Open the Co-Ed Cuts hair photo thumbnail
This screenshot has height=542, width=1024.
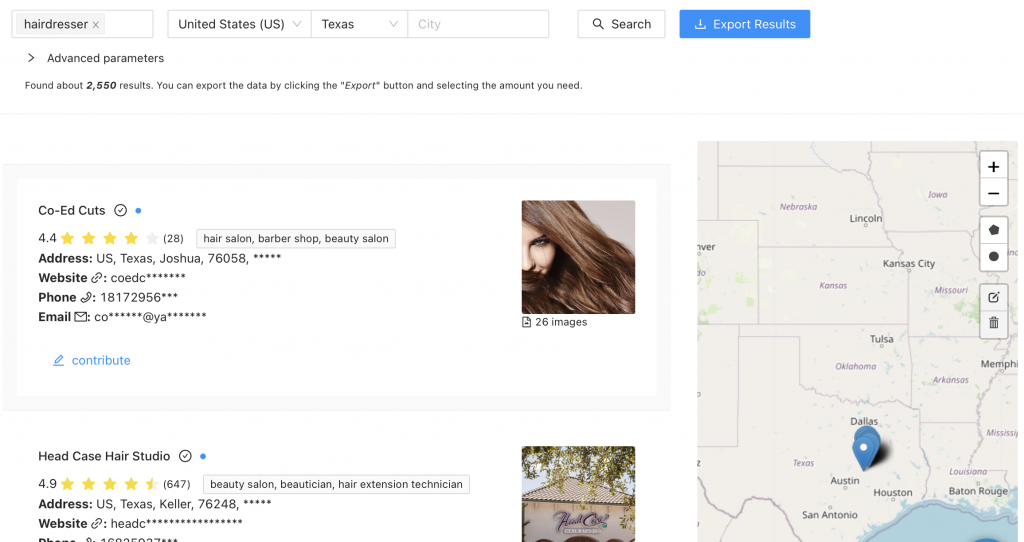point(578,257)
